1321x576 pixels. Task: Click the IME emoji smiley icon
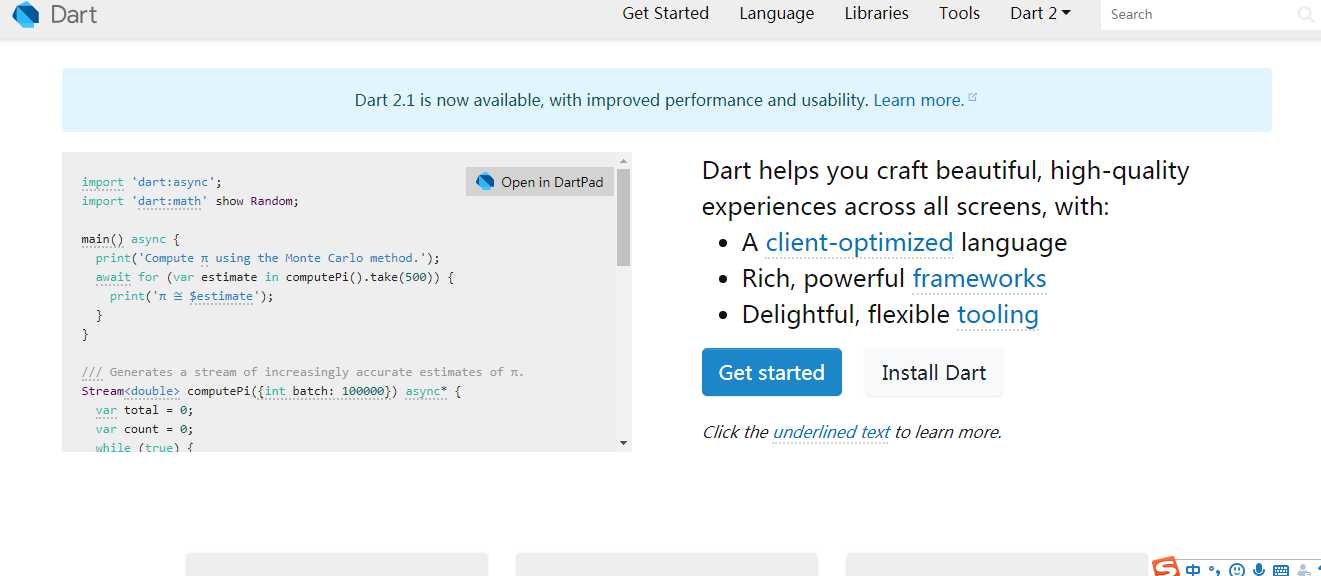[1237, 570]
